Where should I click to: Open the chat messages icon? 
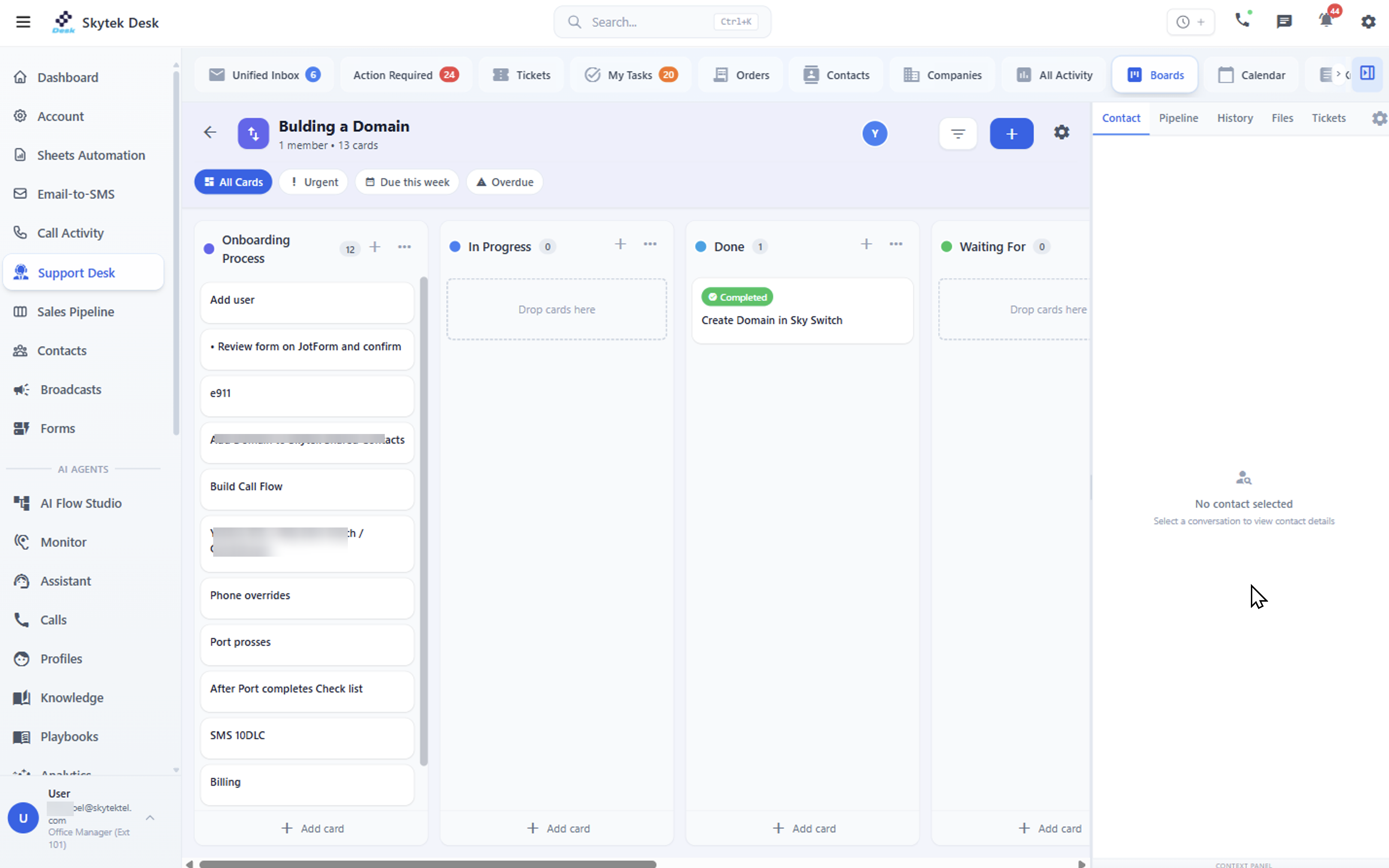(x=1284, y=21)
